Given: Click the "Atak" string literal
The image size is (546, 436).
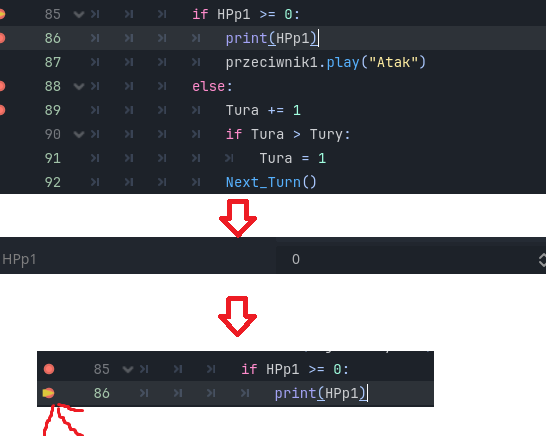Looking at the screenshot, I should coord(393,63).
